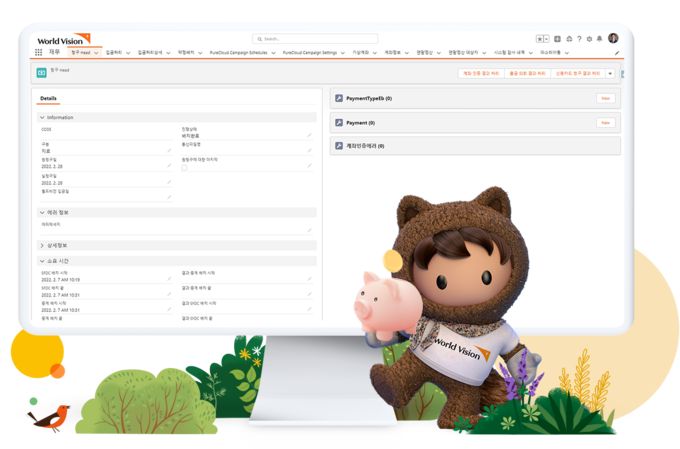Open the PaymentTypeEb (0) related list link

coord(369,98)
